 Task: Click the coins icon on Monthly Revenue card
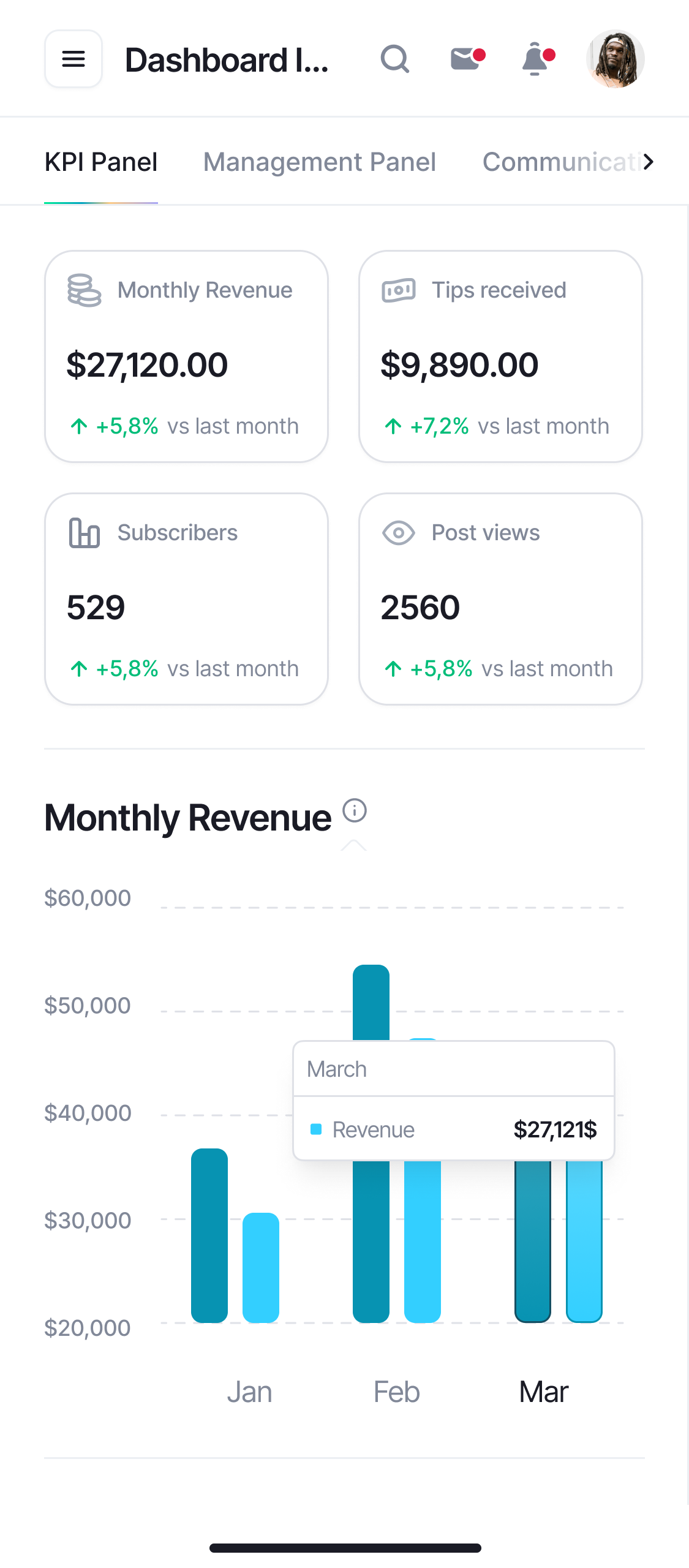click(x=84, y=290)
